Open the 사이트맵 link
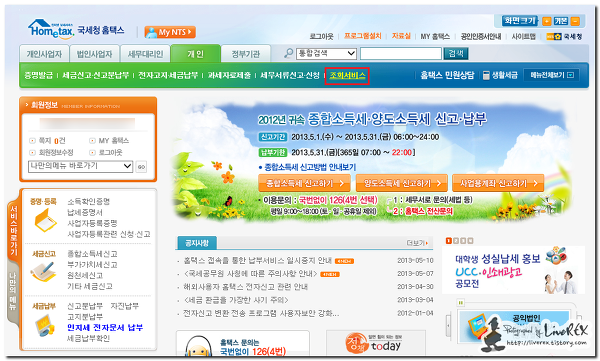 (x=523, y=36)
